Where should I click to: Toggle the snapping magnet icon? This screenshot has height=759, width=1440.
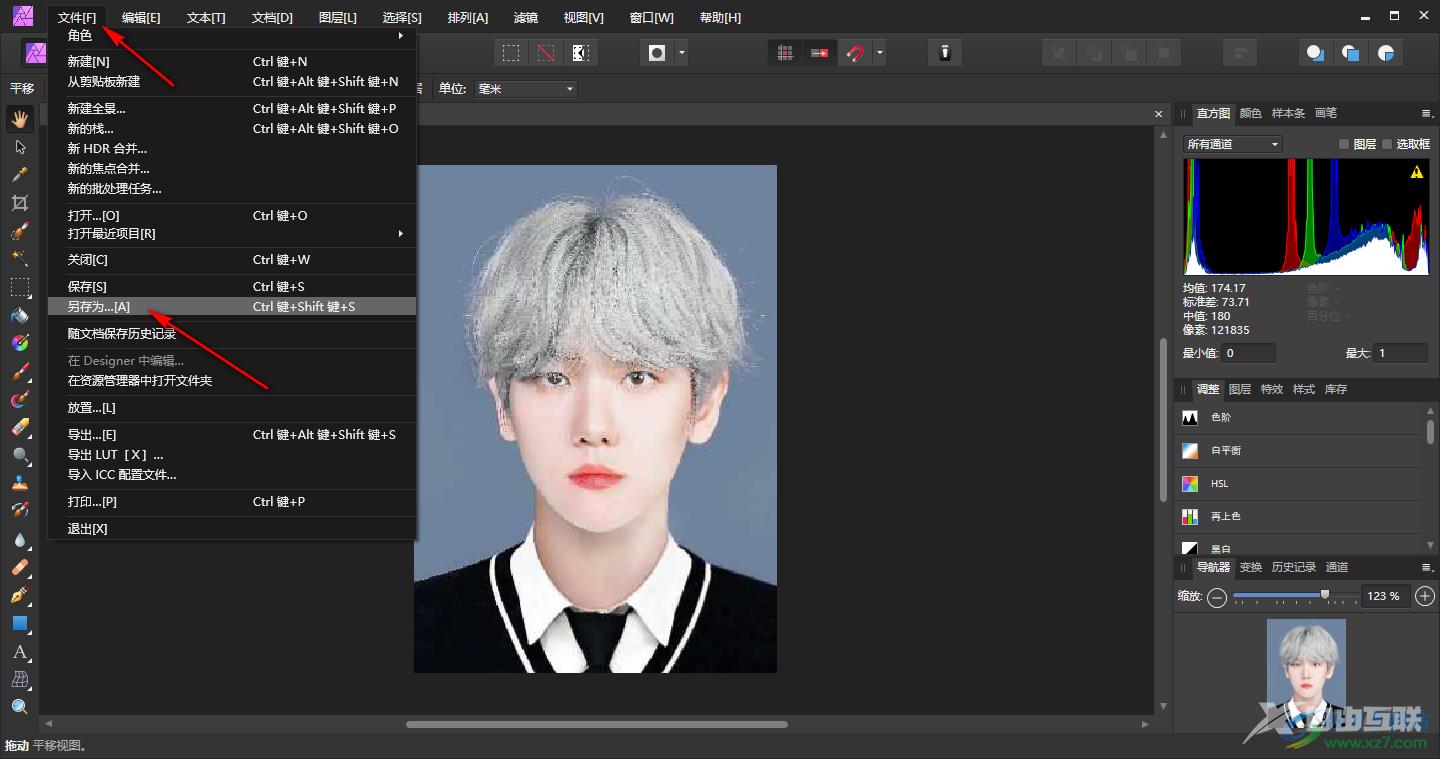(x=854, y=53)
